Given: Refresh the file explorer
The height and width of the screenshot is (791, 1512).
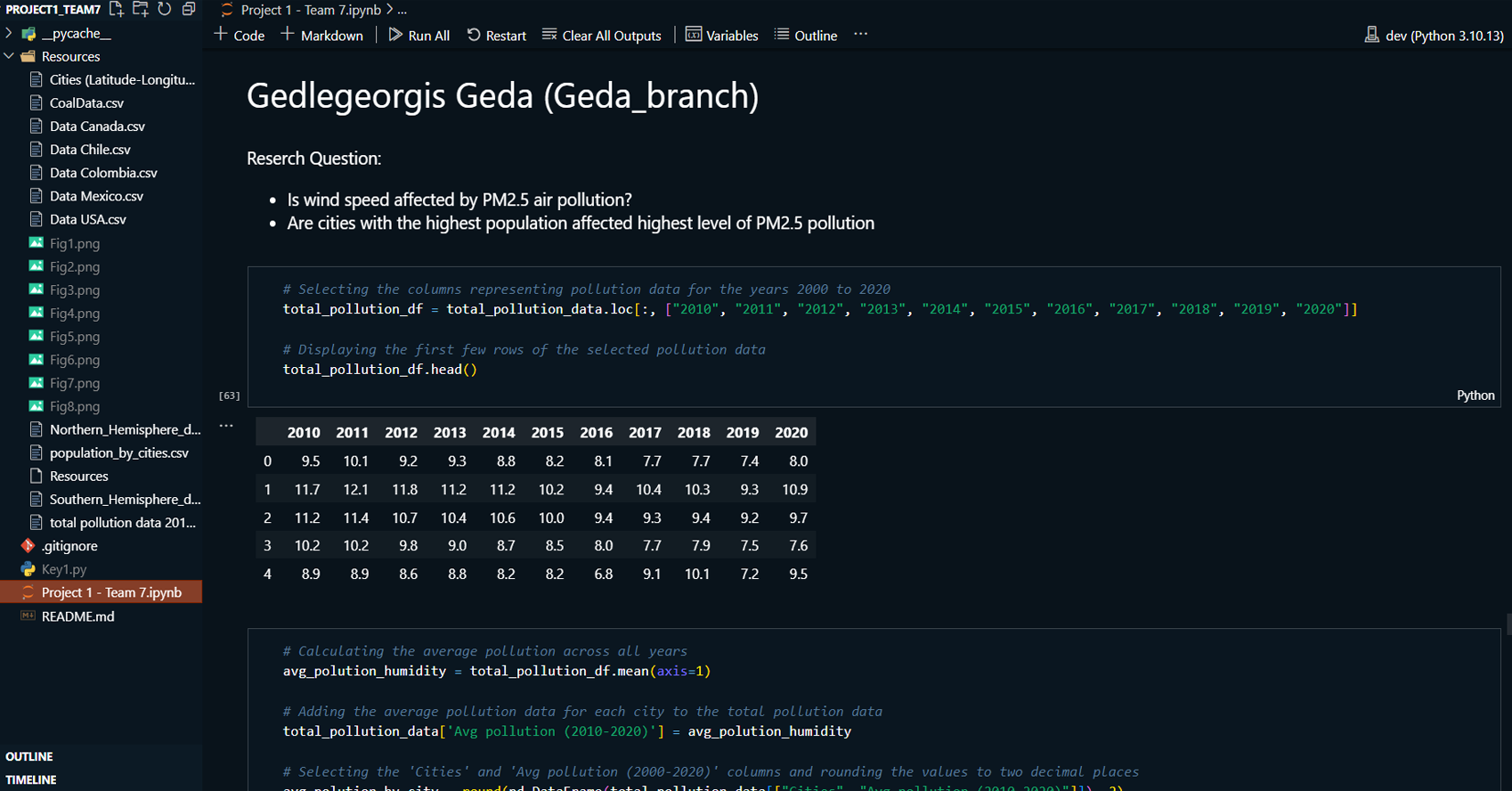Looking at the screenshot, I should [x=165, y=9].
